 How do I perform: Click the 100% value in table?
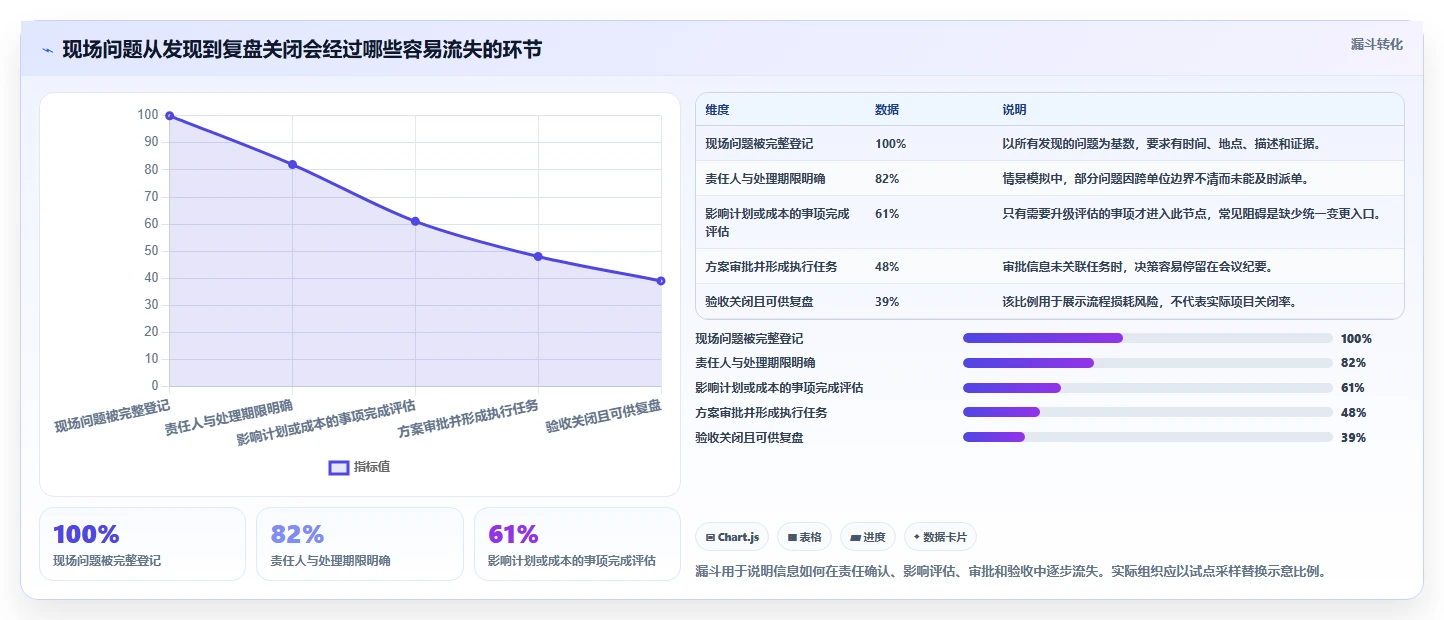pos(890,144)
